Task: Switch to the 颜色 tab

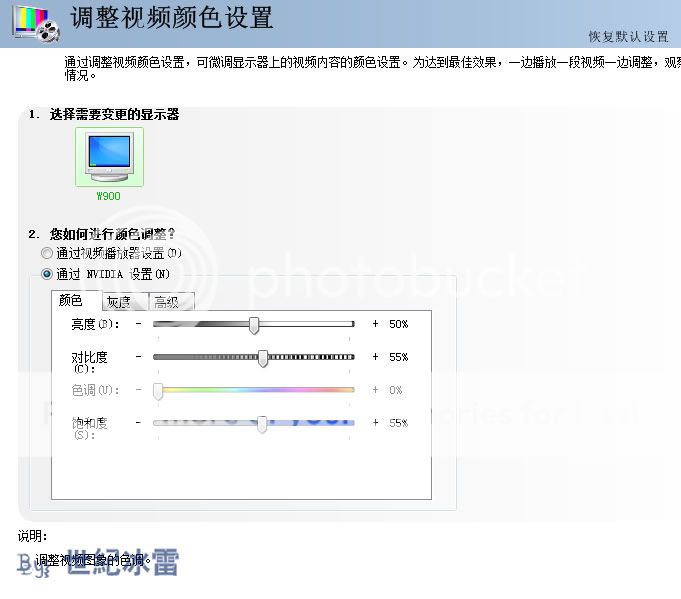Action: (71, 301)
